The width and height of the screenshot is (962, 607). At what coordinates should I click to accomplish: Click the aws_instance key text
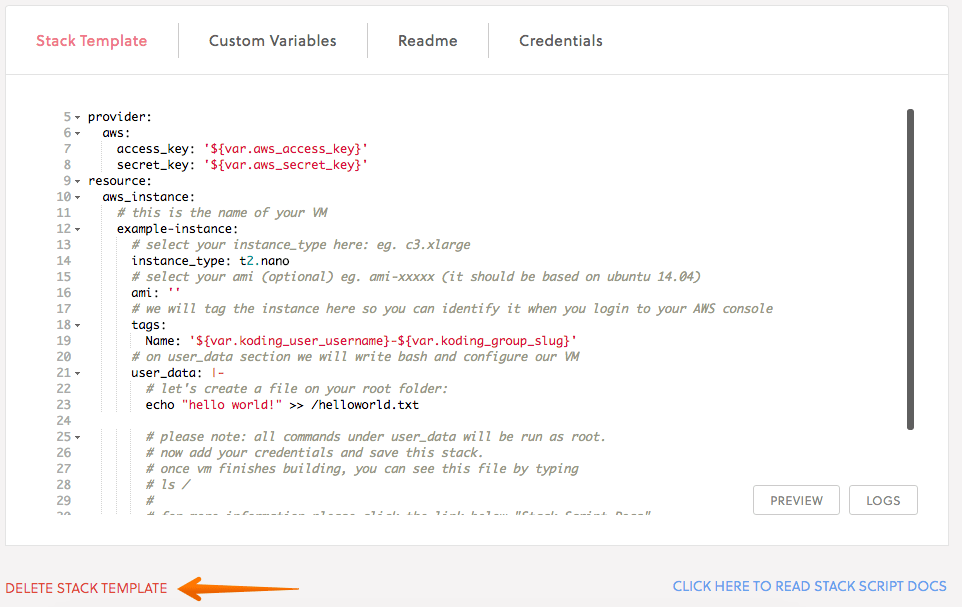click(x=148, y=196)
